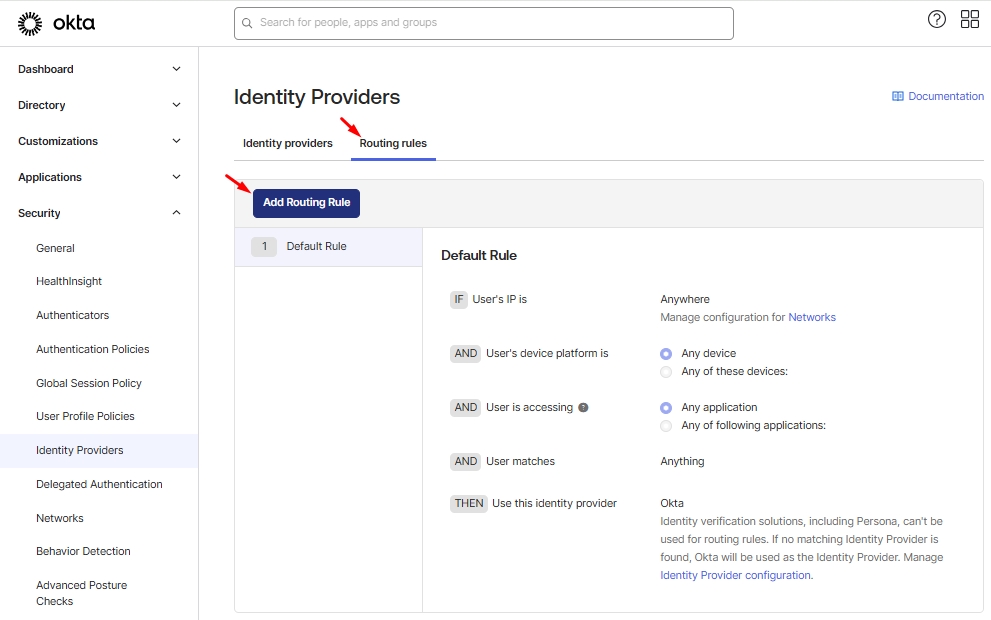The width and height of the screenshot is (991, 620).
Task: Select 'Any of following applications' radio button
Action: [x=666, y=426]
